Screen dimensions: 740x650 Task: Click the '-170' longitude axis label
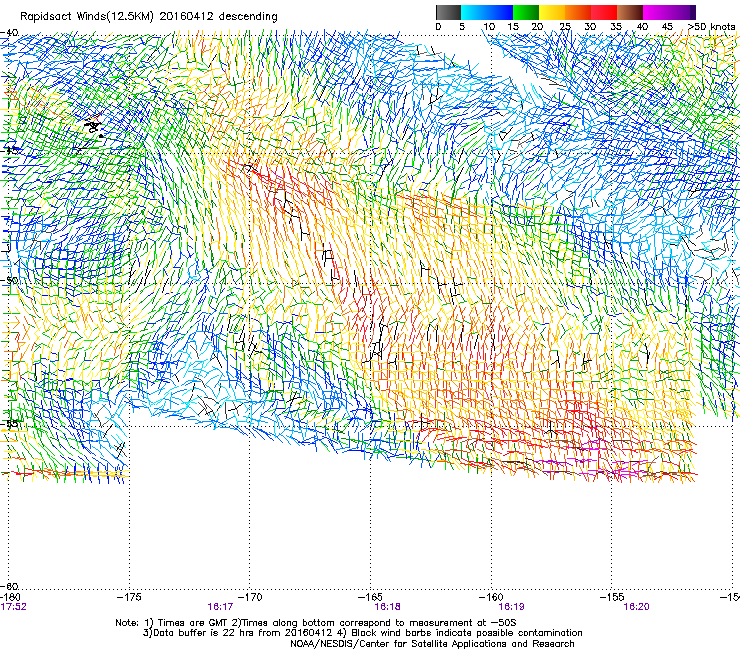pyautogui.click(x=250, y=597)
